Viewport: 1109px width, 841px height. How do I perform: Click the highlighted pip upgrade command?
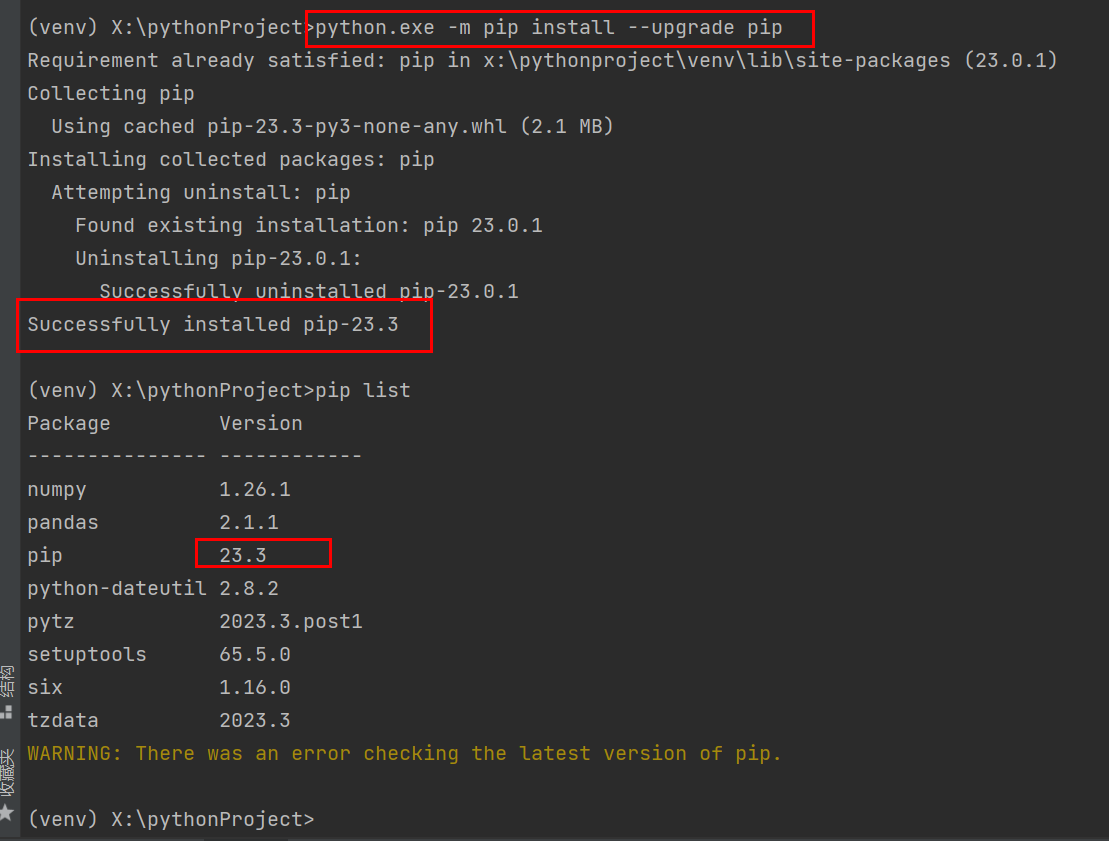tap(548, 28)
